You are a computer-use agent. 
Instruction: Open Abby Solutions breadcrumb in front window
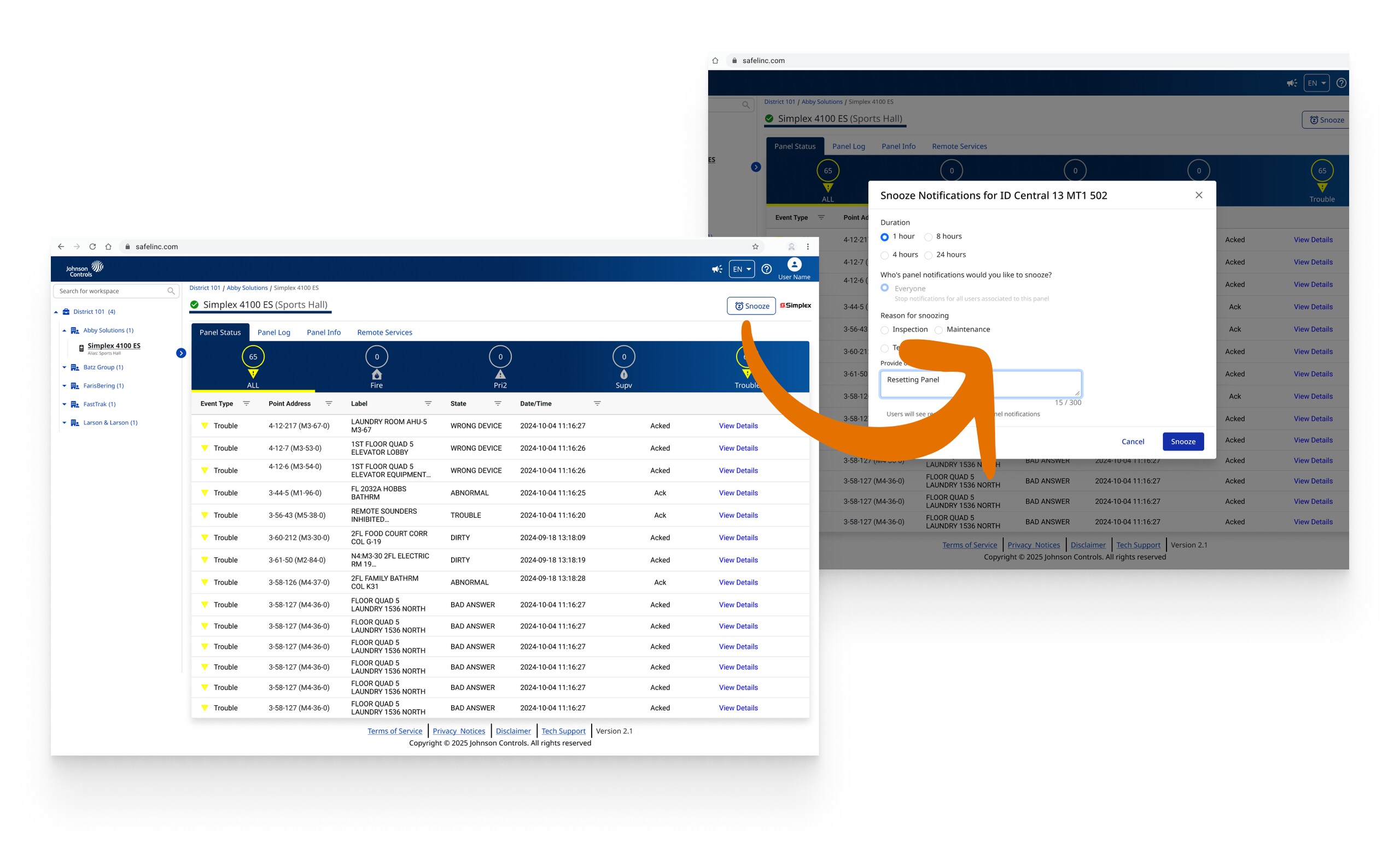(247, 288)
